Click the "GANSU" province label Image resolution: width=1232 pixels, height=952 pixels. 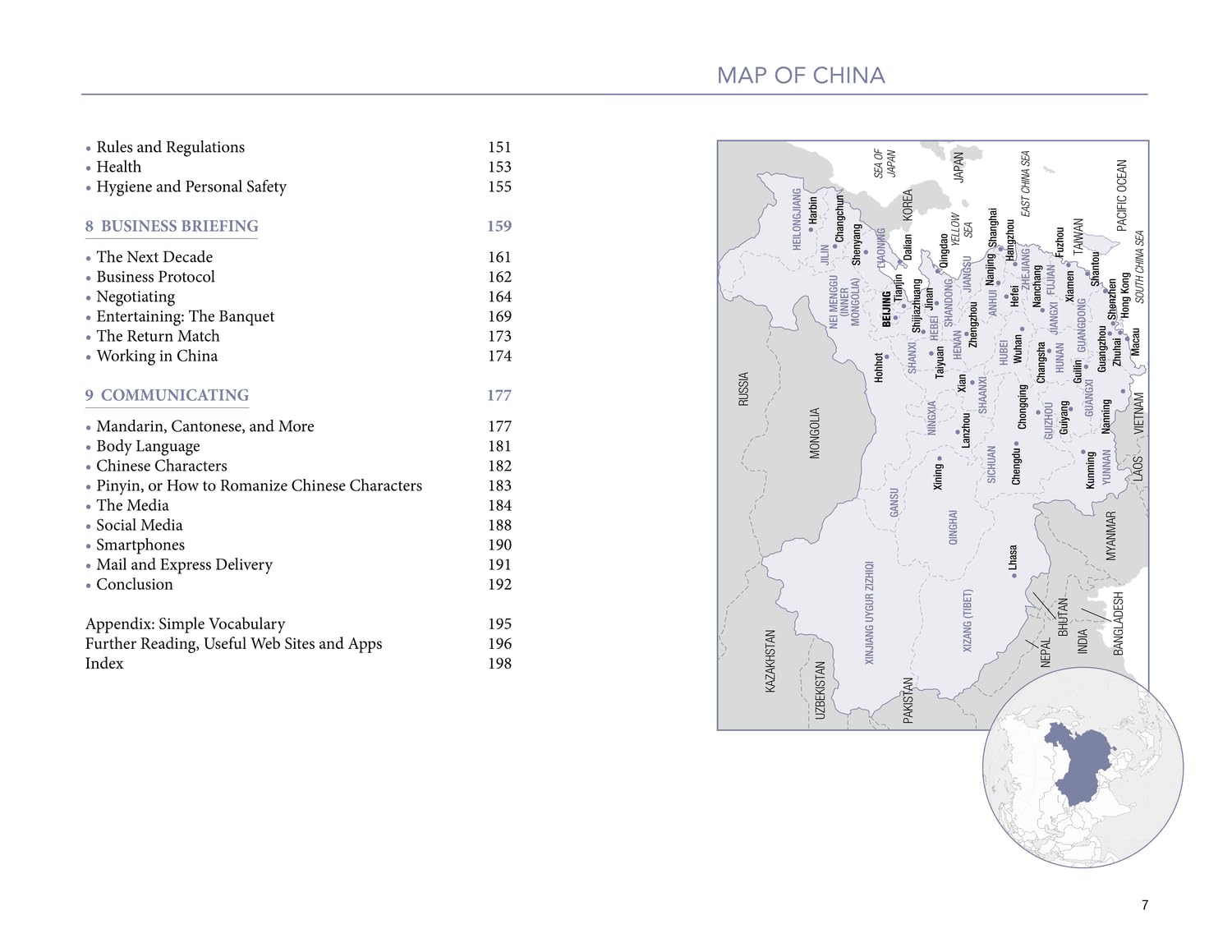point(894,503)
